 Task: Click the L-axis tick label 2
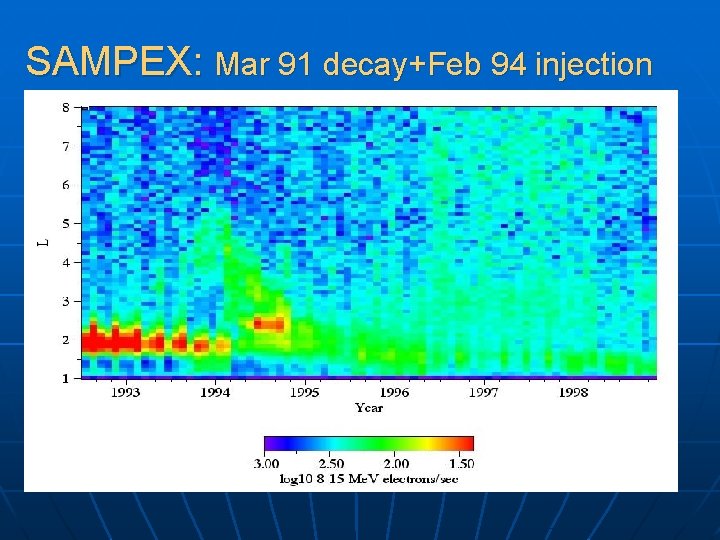(x=66, y=340)
